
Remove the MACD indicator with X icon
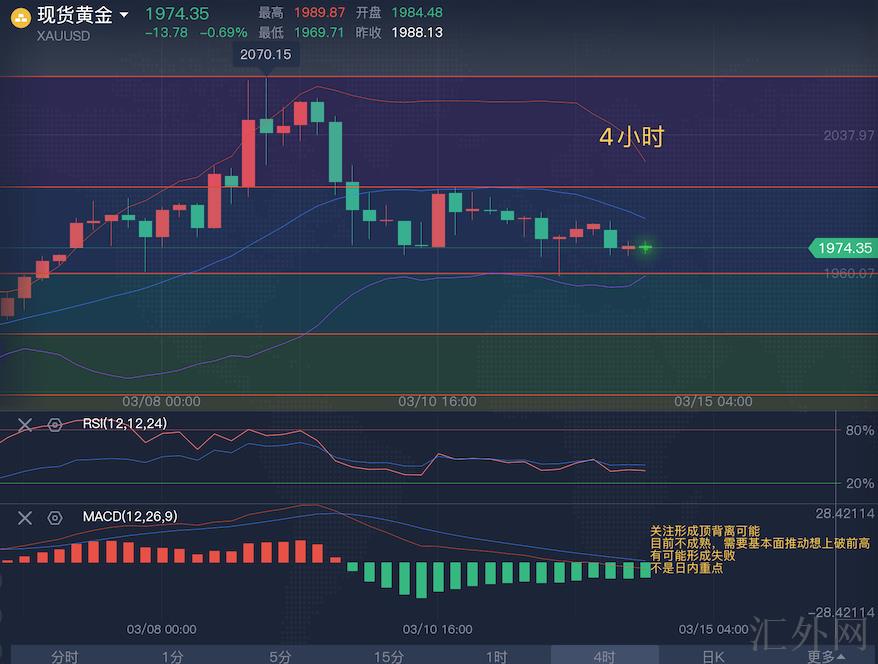pos(25,517)
